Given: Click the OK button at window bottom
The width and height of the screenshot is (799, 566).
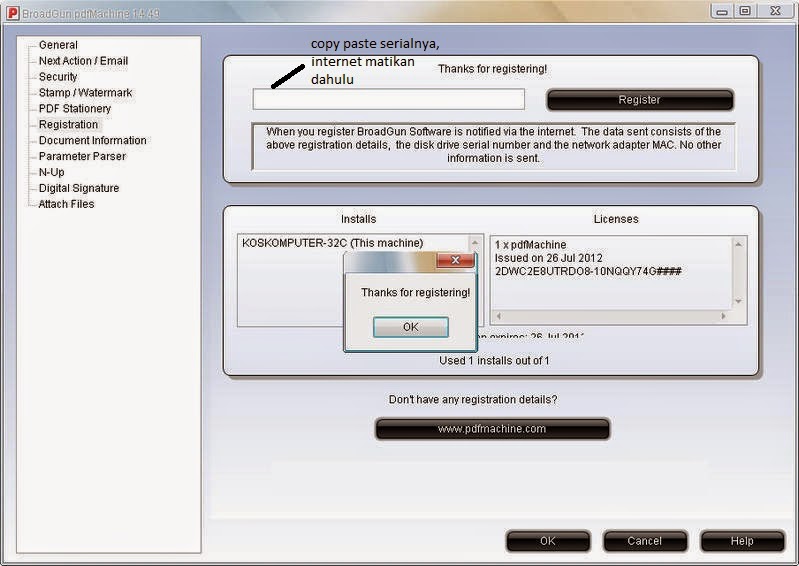Looking at the screenshot, I should pyautogui.click(x=547, y=541).
